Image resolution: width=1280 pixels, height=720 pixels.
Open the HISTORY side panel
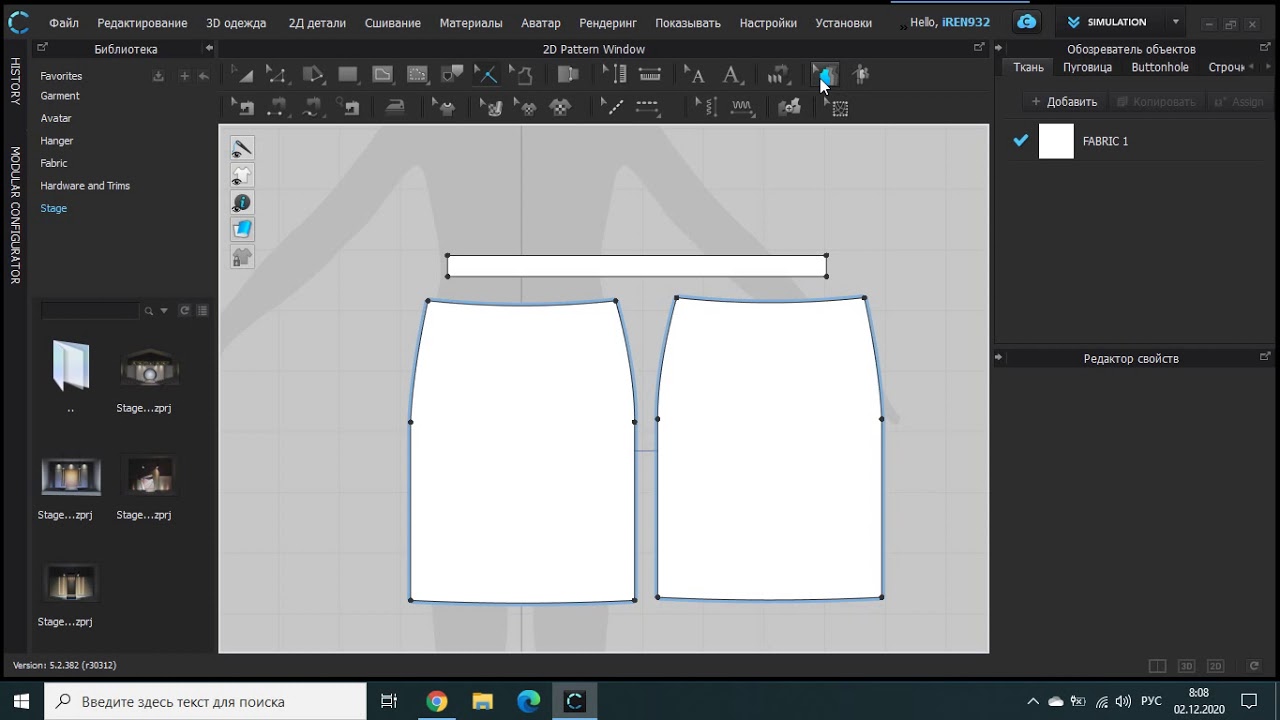15,81
